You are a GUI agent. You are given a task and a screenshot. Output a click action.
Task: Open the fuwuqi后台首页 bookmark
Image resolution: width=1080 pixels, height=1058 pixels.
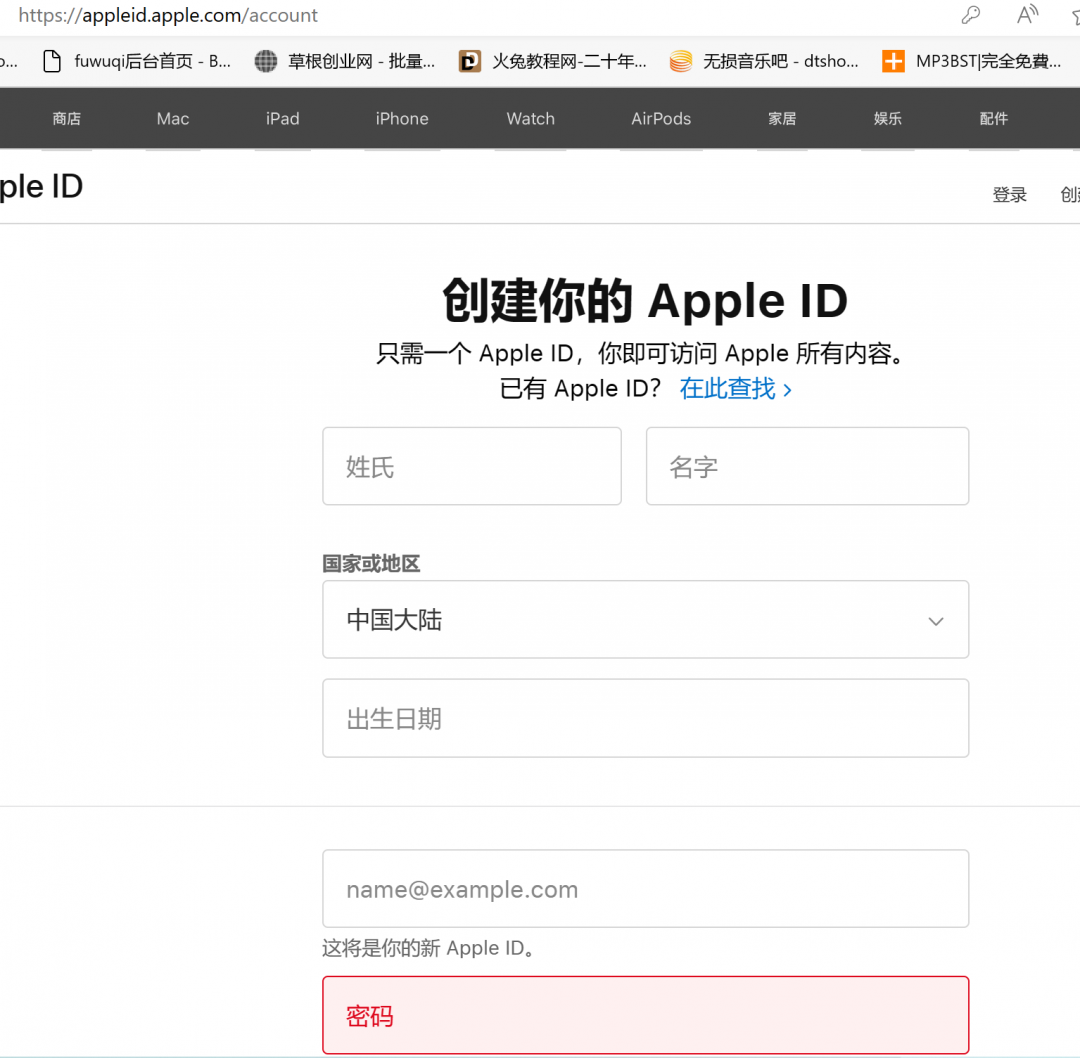coord(136,61)
